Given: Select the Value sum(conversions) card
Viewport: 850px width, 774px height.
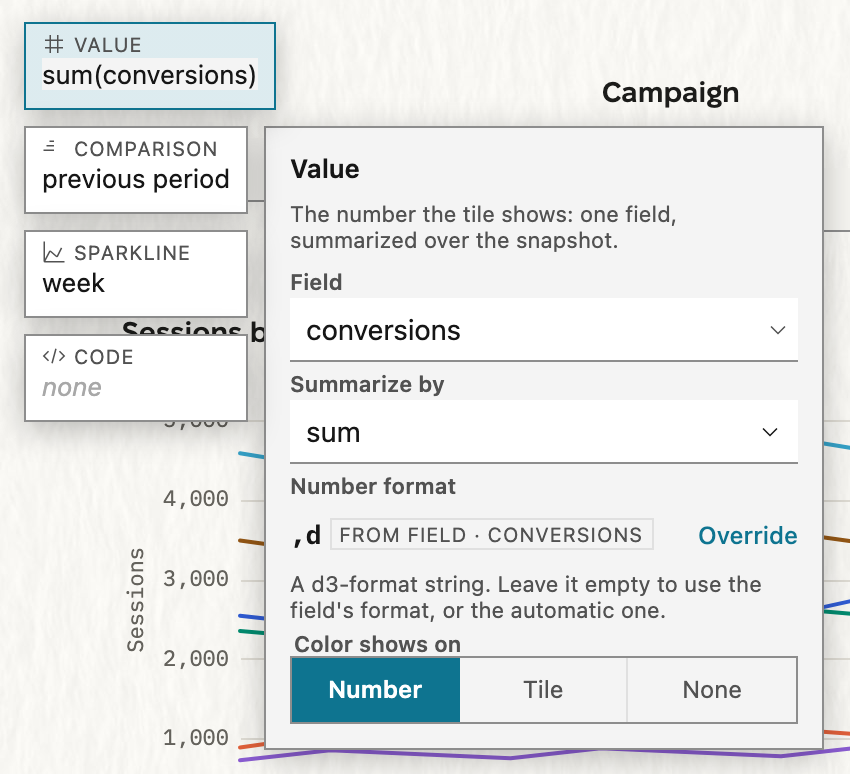Looking at the screenshot, I should pos(150,66).
